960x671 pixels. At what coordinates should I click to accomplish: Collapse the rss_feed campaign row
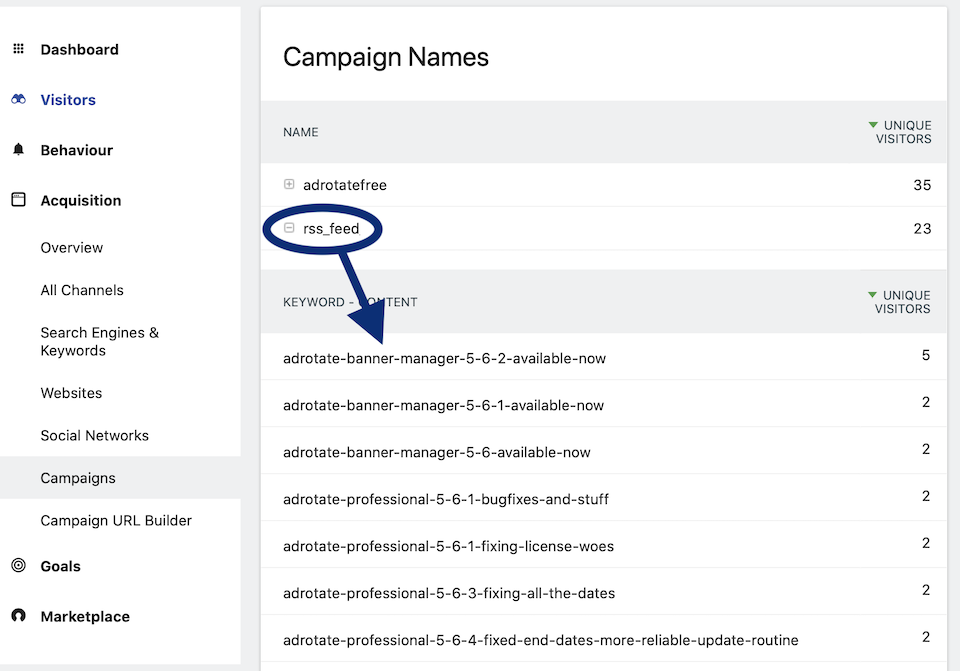click(289, 228)
